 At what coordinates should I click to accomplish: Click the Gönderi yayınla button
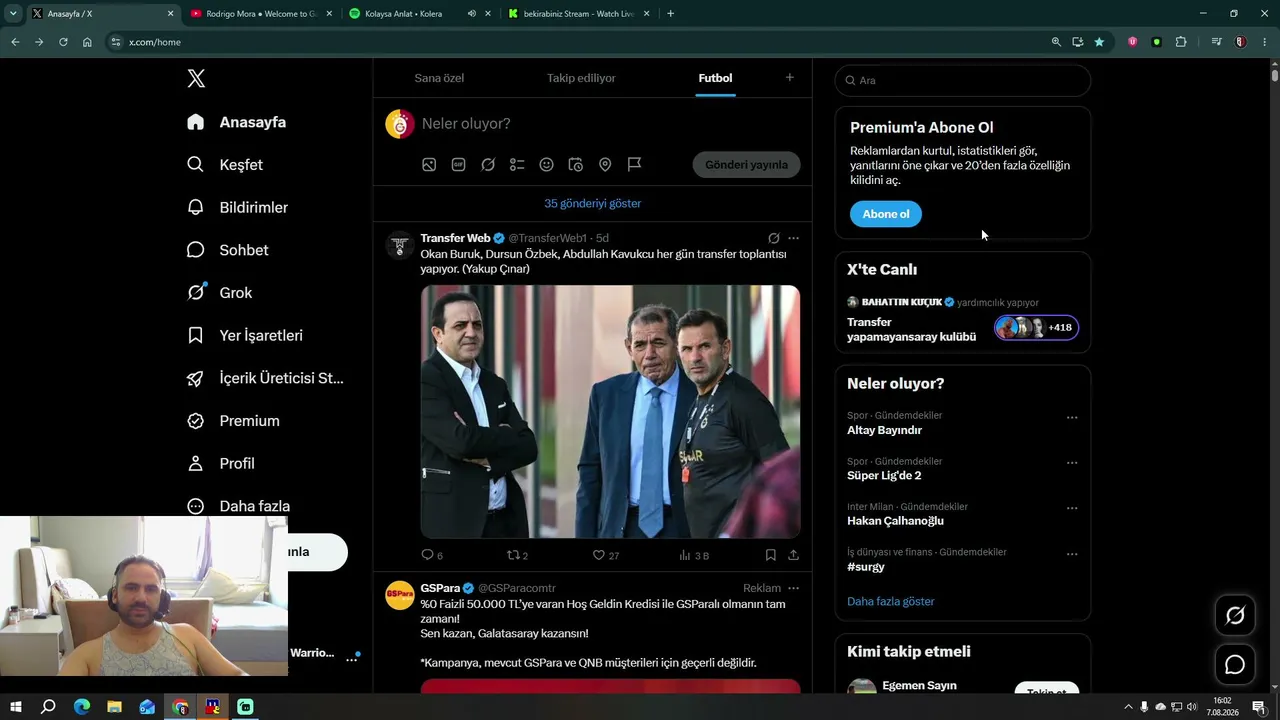click(746, 165)
